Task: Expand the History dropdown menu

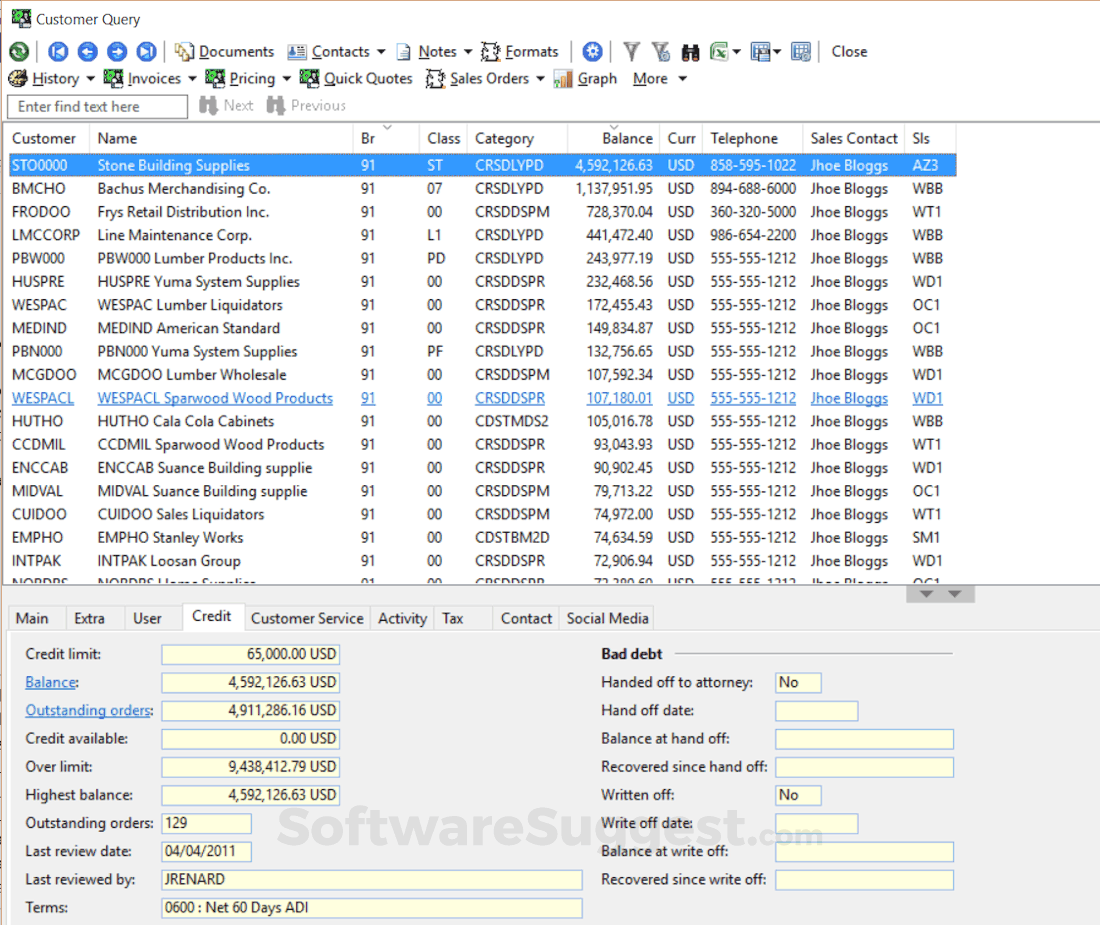Action: pos(91,79)
